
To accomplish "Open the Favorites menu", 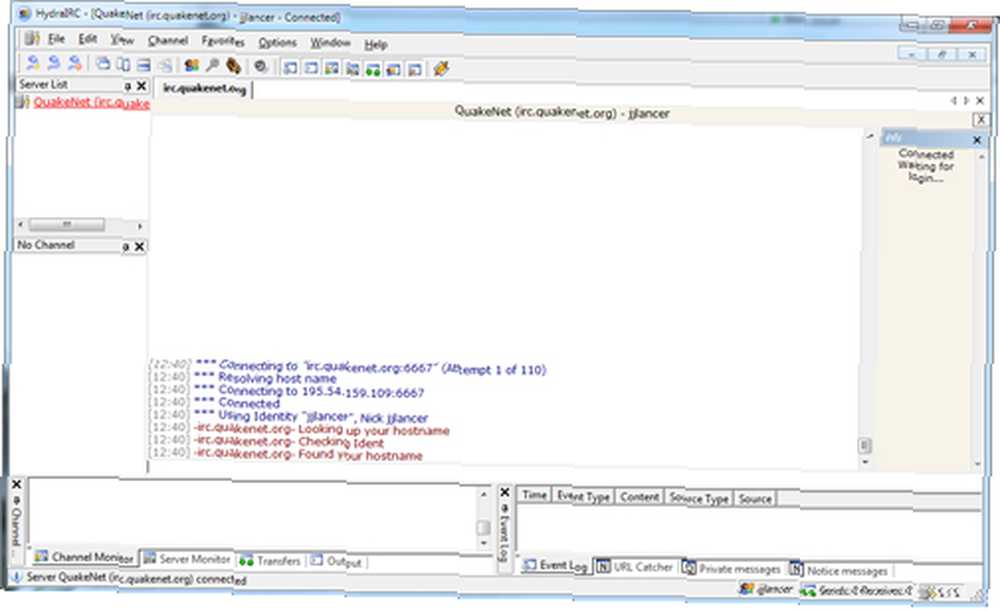I will pyautogui.click(x=223, y=41).
